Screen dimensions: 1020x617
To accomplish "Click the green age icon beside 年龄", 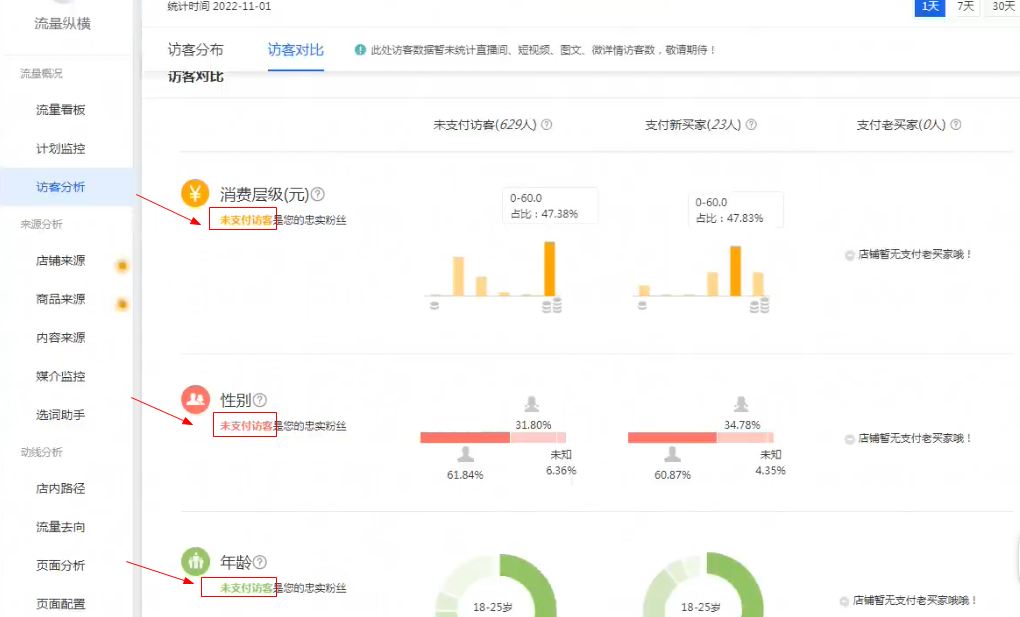I will pyautogui.click(x=195, y=561).
